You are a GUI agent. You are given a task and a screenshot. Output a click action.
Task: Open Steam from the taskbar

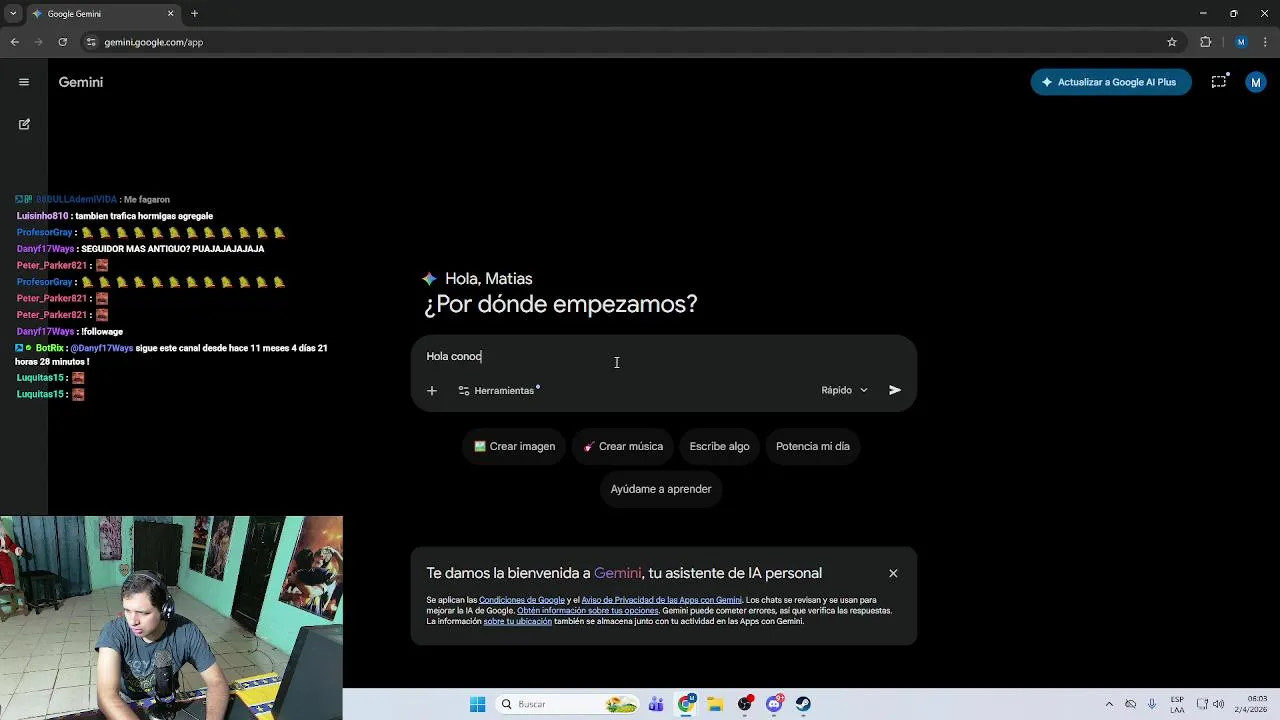coord(804,704)
